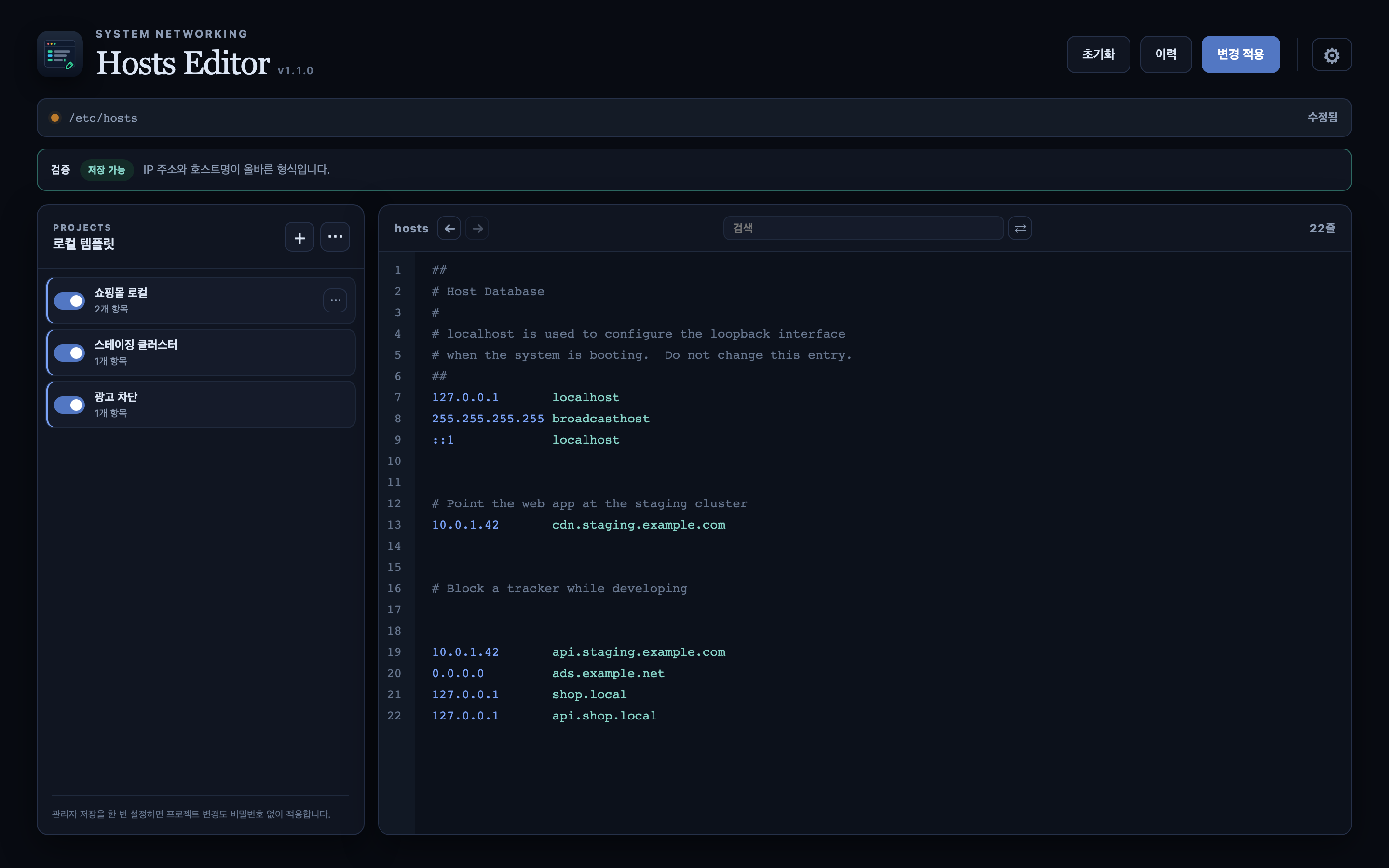The height and width of the screenshot is (868, 1389).
Task: Toggle off the 쇼핑몰 로컬 project
Action: pos(69,301)
